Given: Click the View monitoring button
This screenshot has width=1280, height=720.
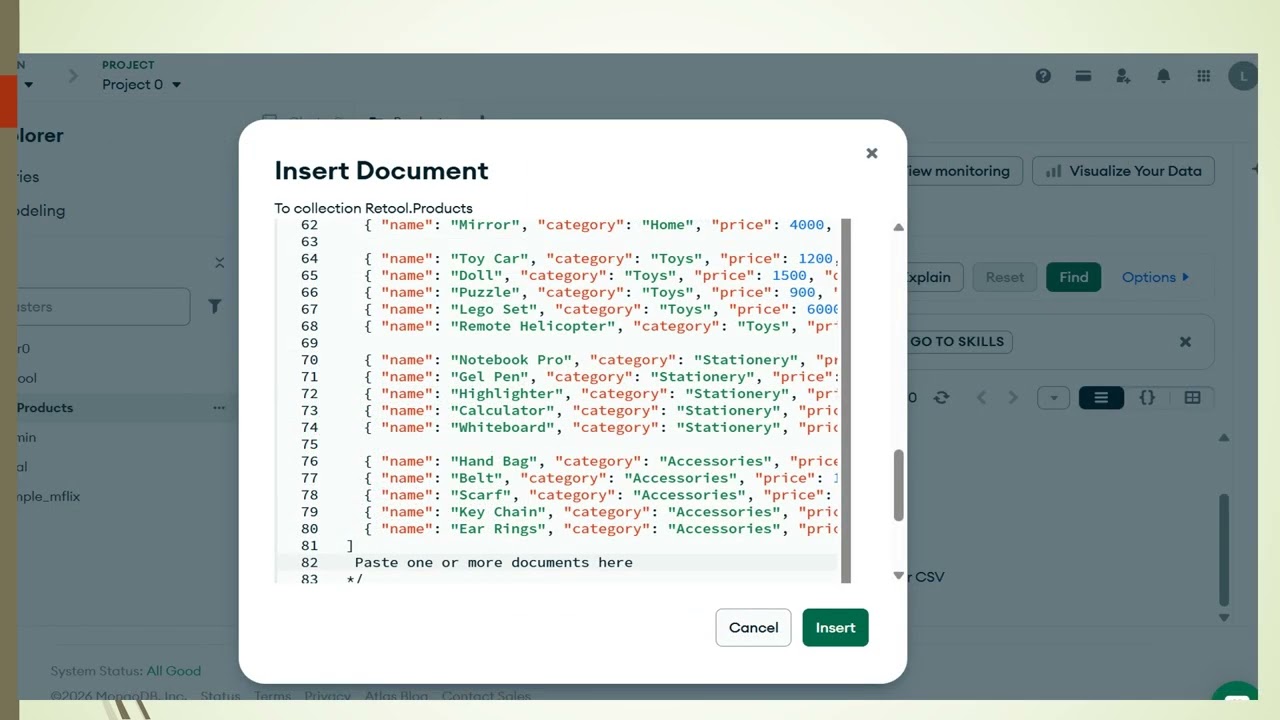Looking at the screenshot, I should 964,171.
